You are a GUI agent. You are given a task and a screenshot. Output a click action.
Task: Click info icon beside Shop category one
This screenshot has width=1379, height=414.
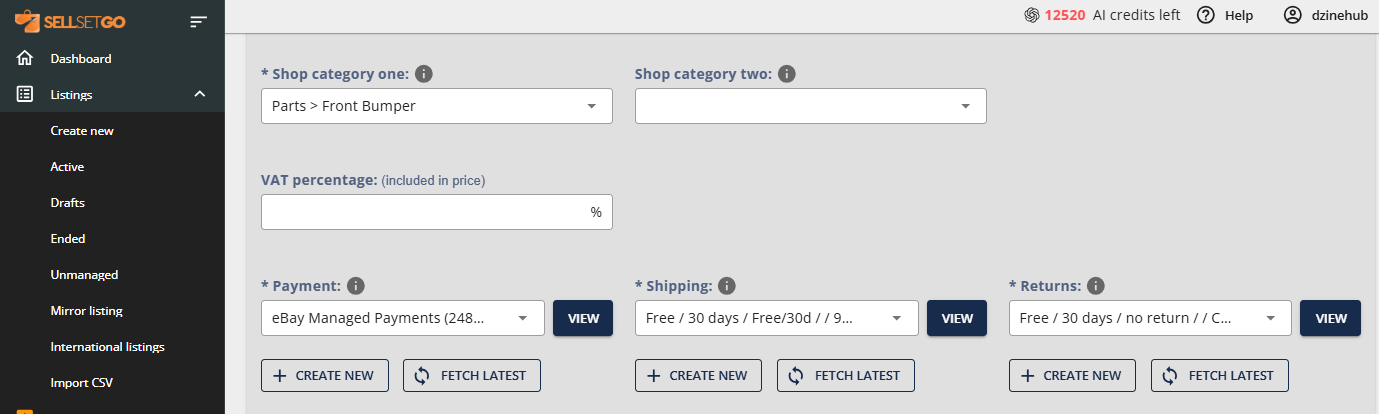(x=424, y=74)
